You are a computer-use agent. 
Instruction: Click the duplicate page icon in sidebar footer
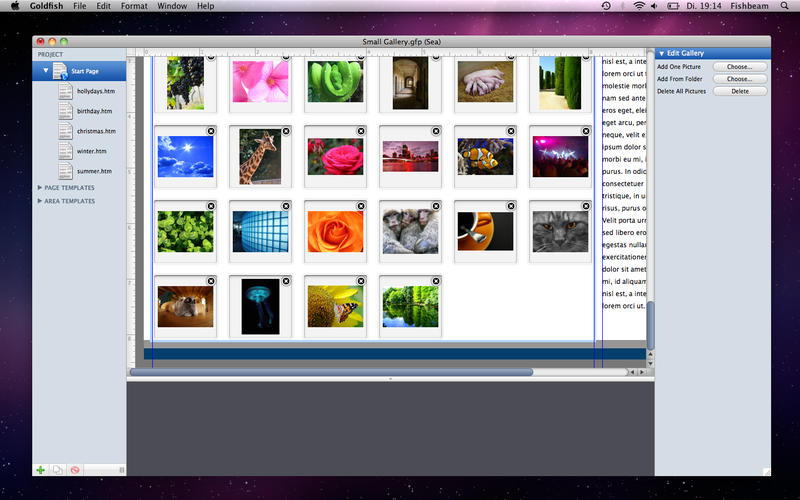point(58,469)
